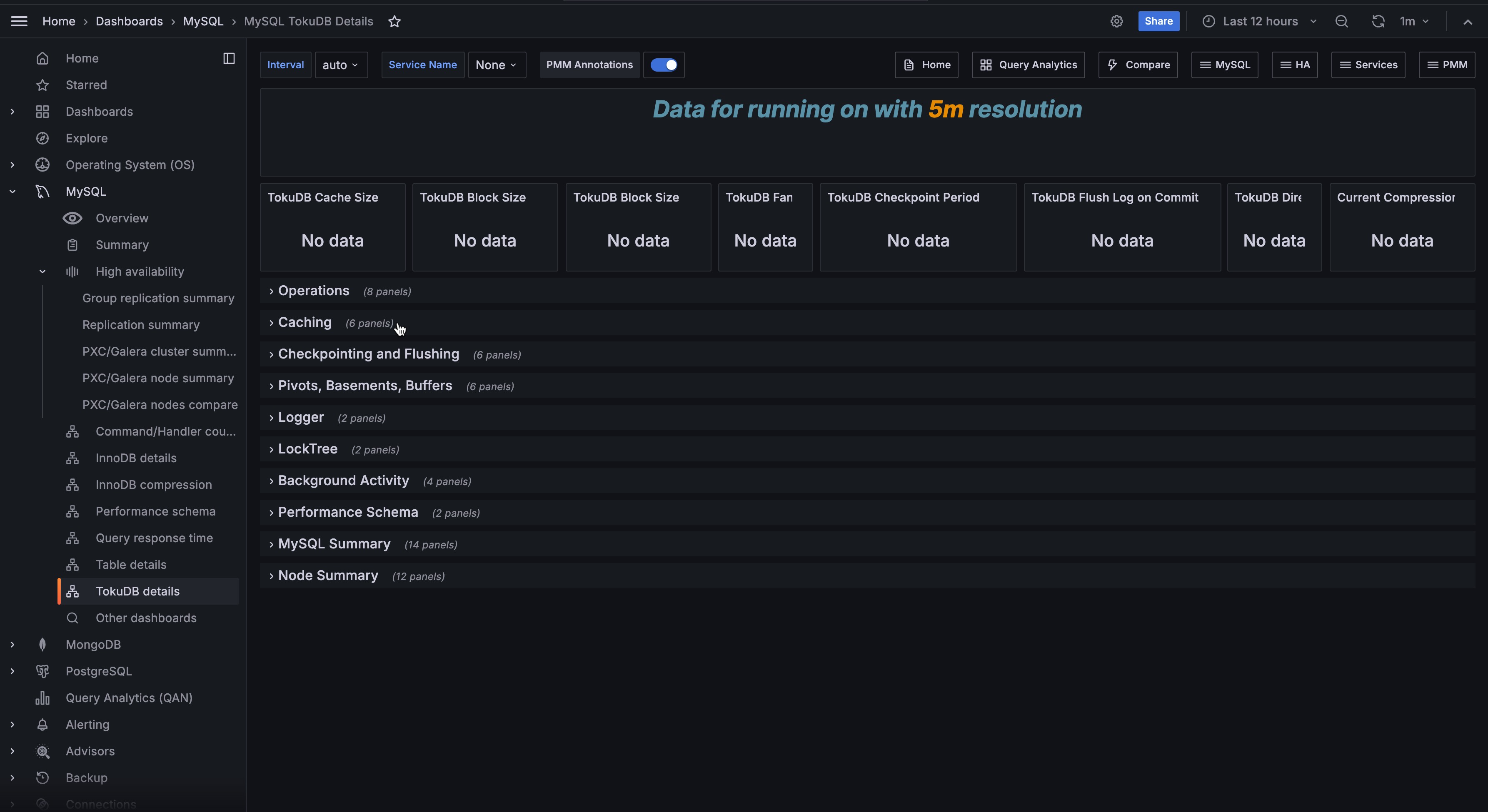Open the TokuDB Cache Size panel title

point(322,197)
